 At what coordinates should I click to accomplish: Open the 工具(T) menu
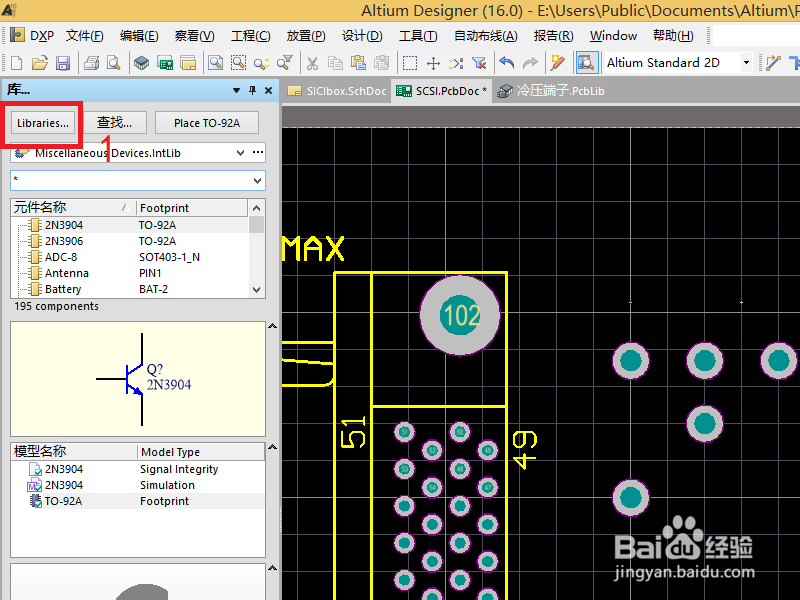click(x=418, y=35)
